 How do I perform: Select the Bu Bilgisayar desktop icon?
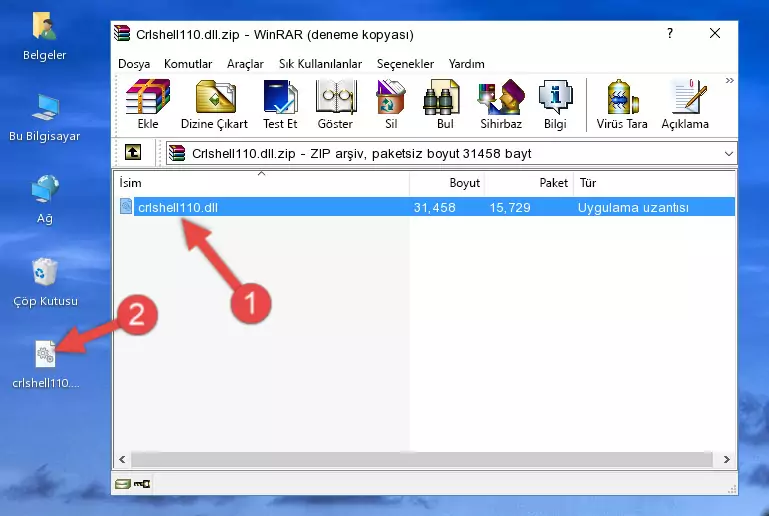coord(45,118)
